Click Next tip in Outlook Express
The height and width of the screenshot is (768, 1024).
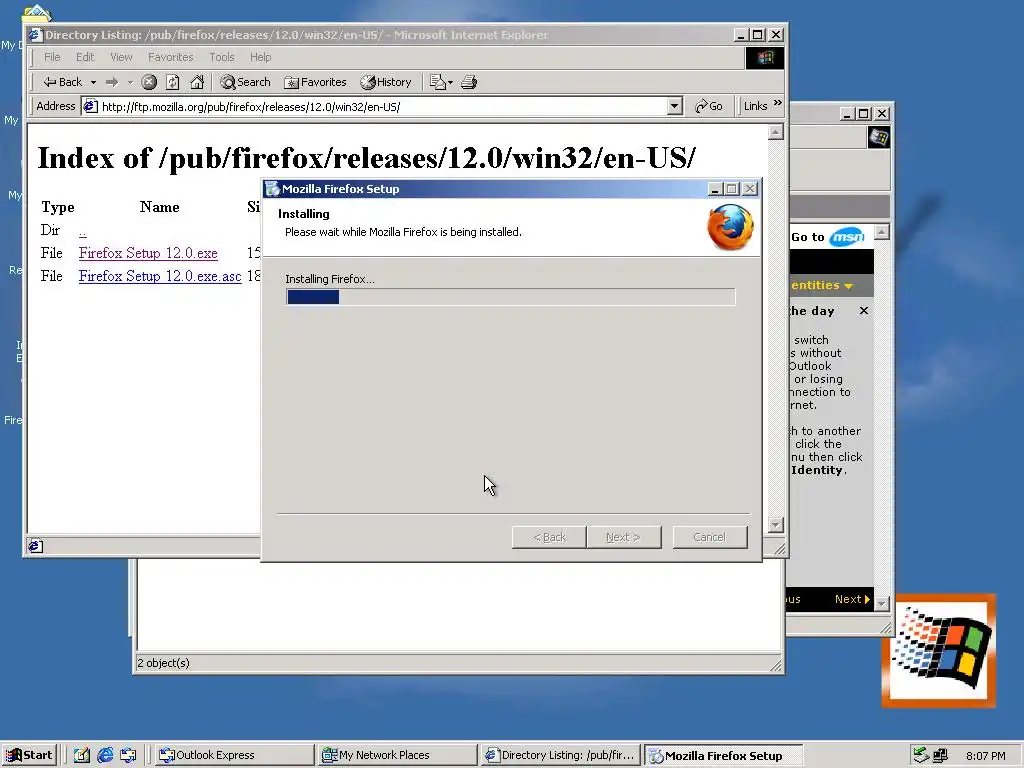[852, 599]
